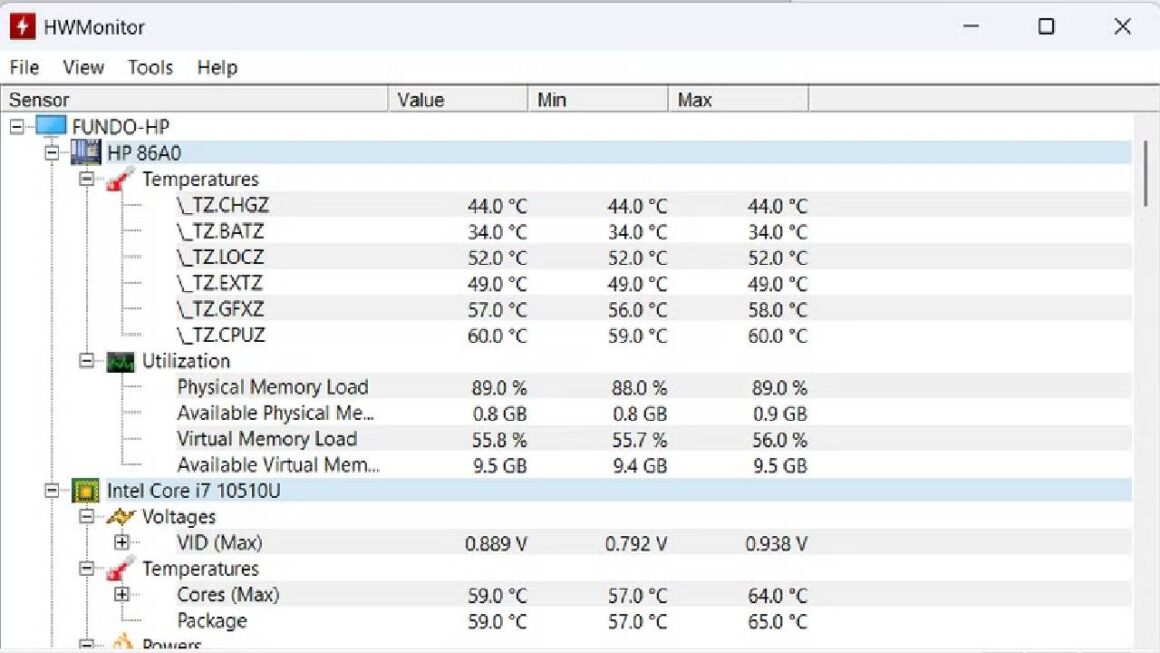Select the VID (Max) label
1160x653 pixels.
(220, 543)
